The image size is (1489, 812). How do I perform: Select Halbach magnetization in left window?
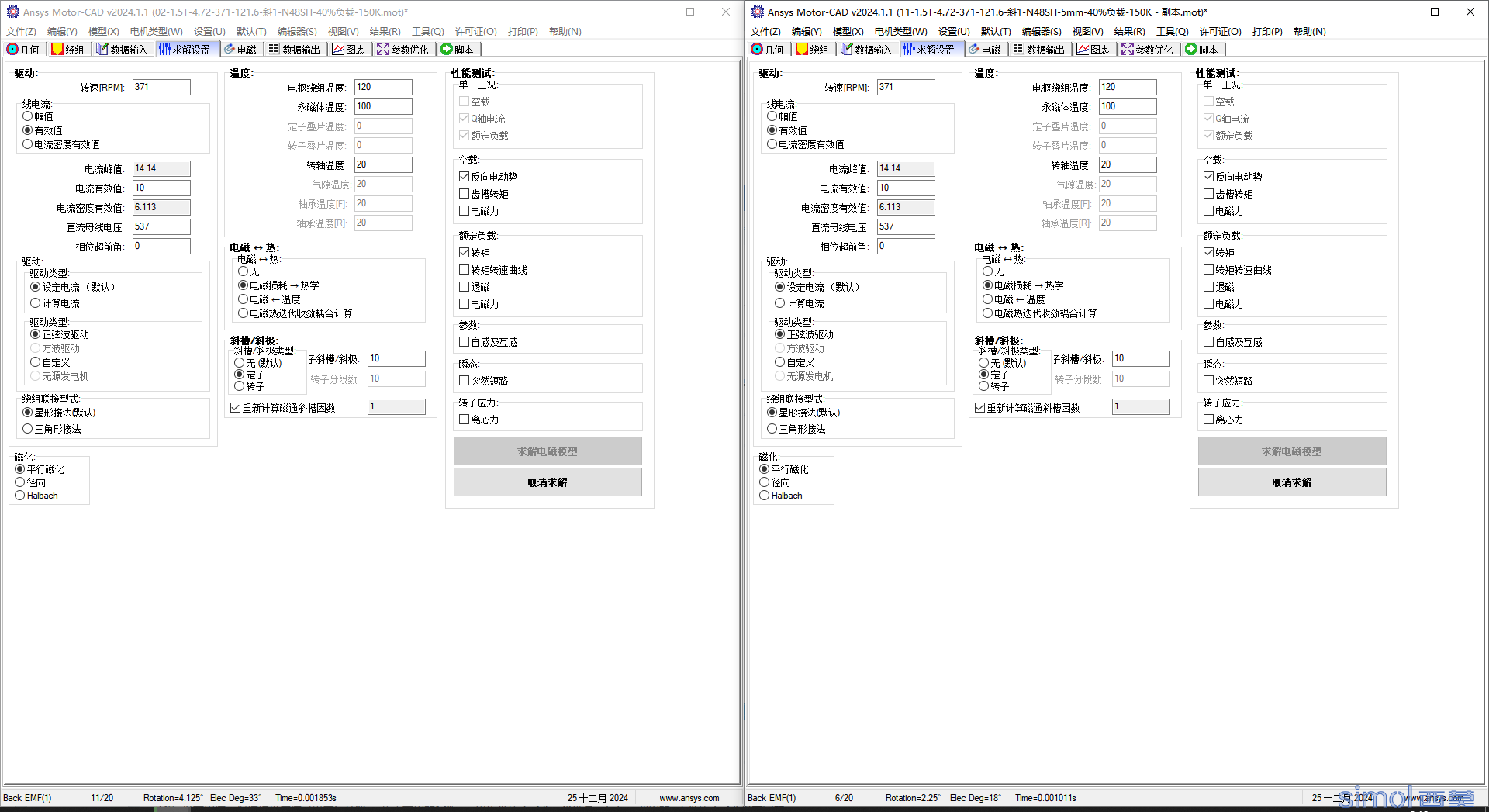point(20,496)
